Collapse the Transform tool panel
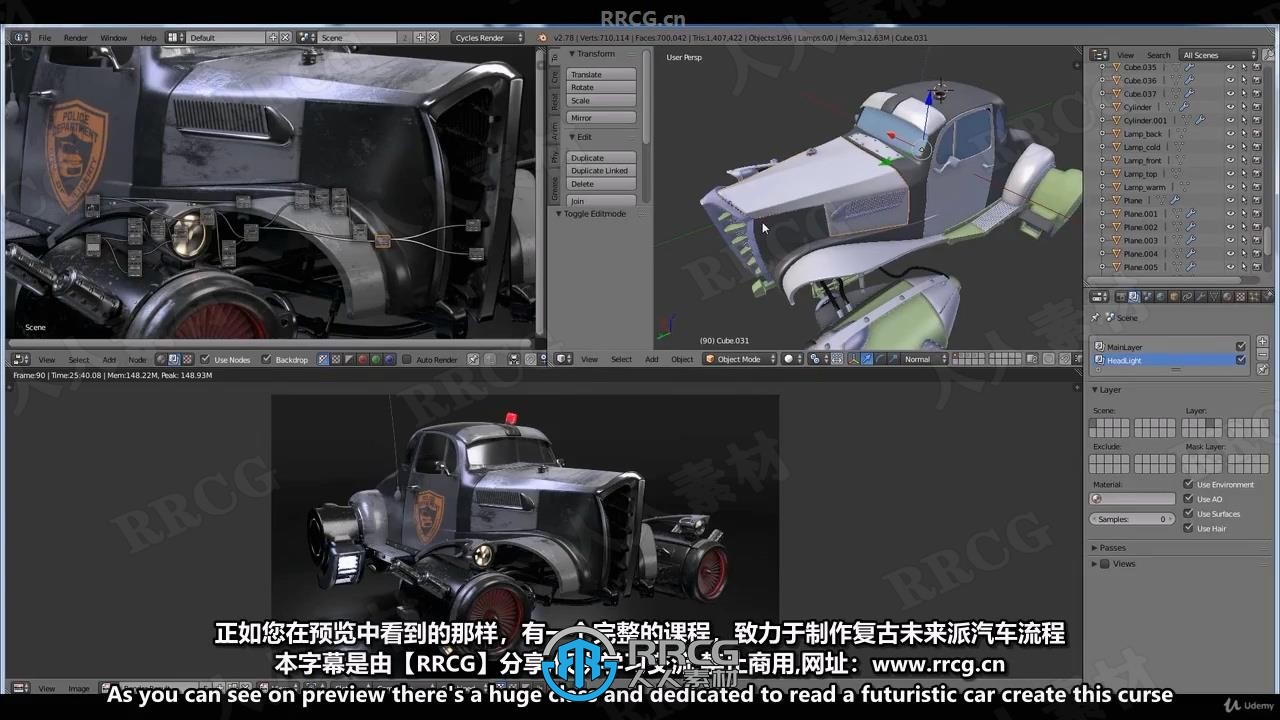This screenshot has height=720, width=1280. tap(573, 54)
